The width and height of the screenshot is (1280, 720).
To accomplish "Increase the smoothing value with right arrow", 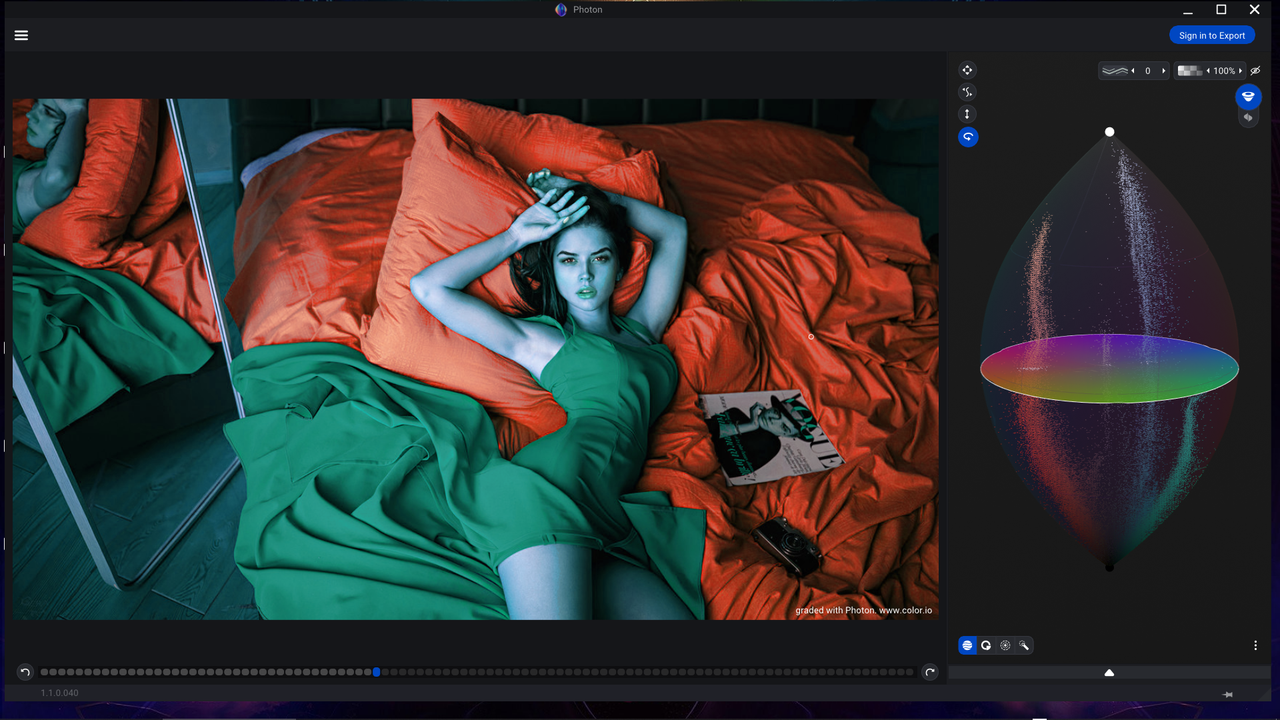I will (1163, 71).
